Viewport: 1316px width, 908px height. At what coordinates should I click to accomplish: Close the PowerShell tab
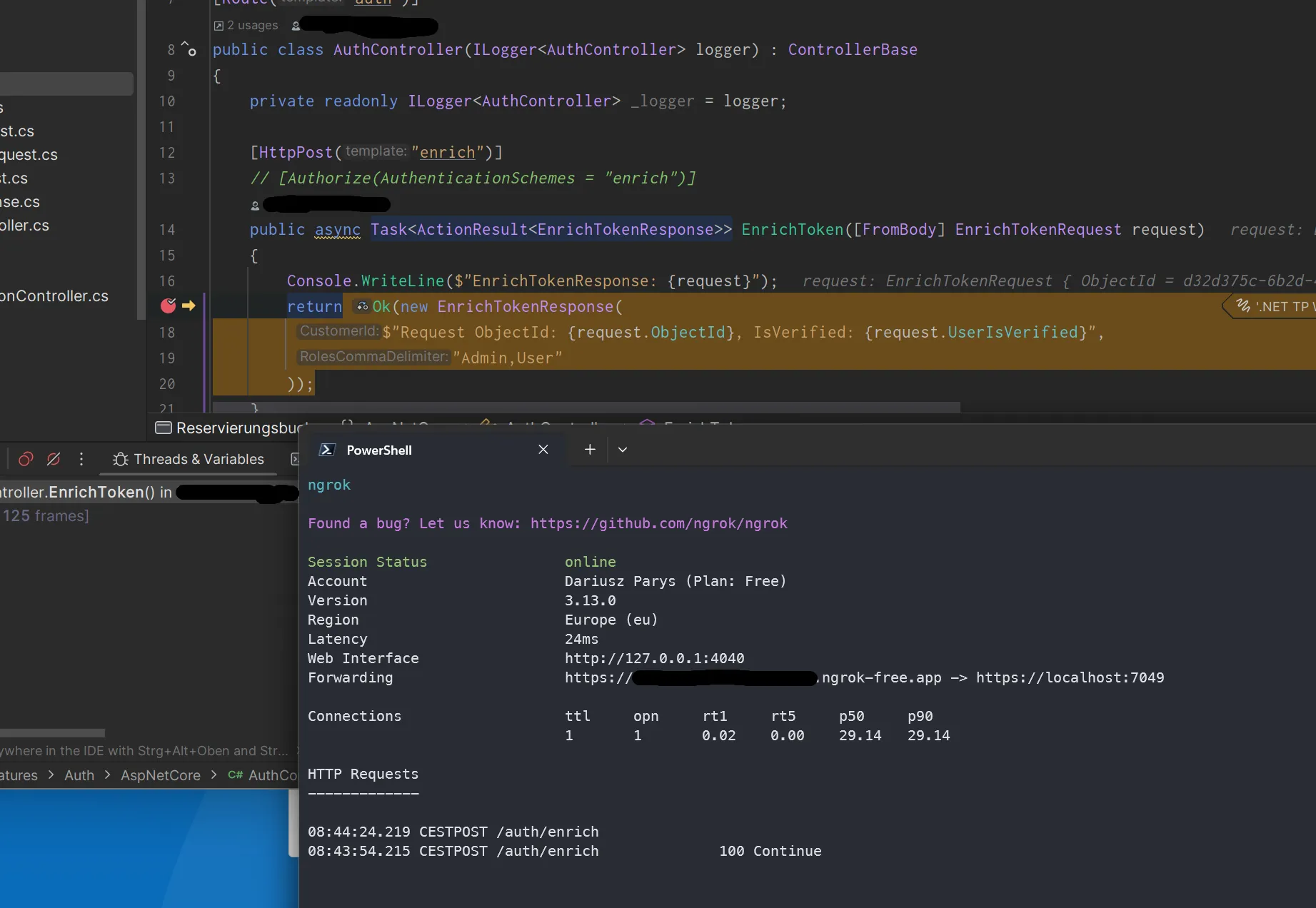(x=543, y=450)
